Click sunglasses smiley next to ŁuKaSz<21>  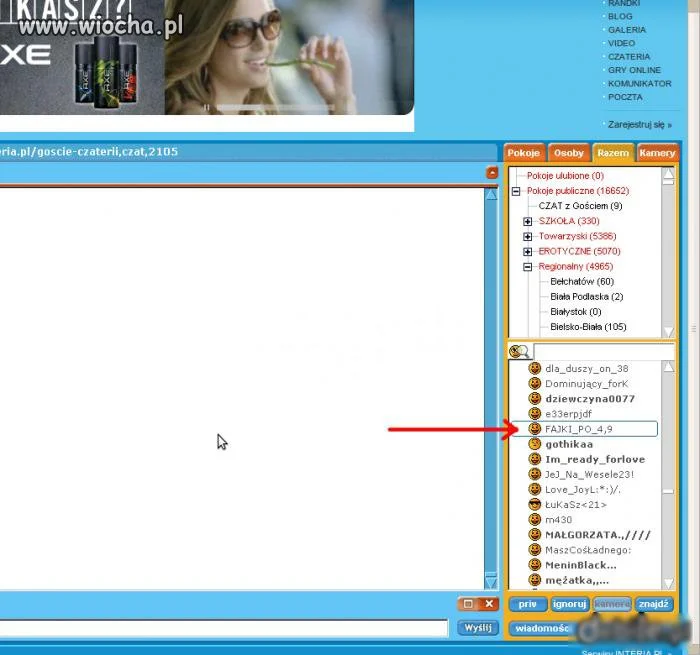pos(534,505)
